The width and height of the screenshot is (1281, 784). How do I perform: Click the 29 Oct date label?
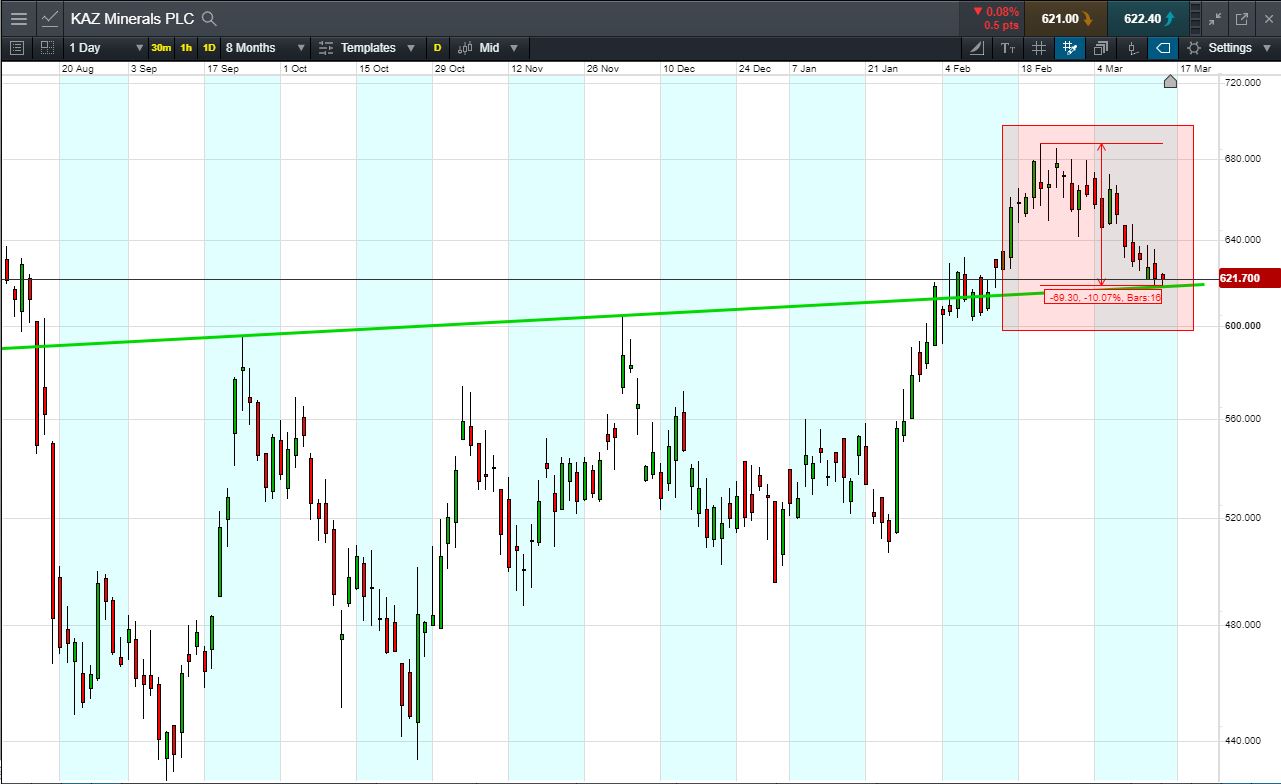point(450,69)
